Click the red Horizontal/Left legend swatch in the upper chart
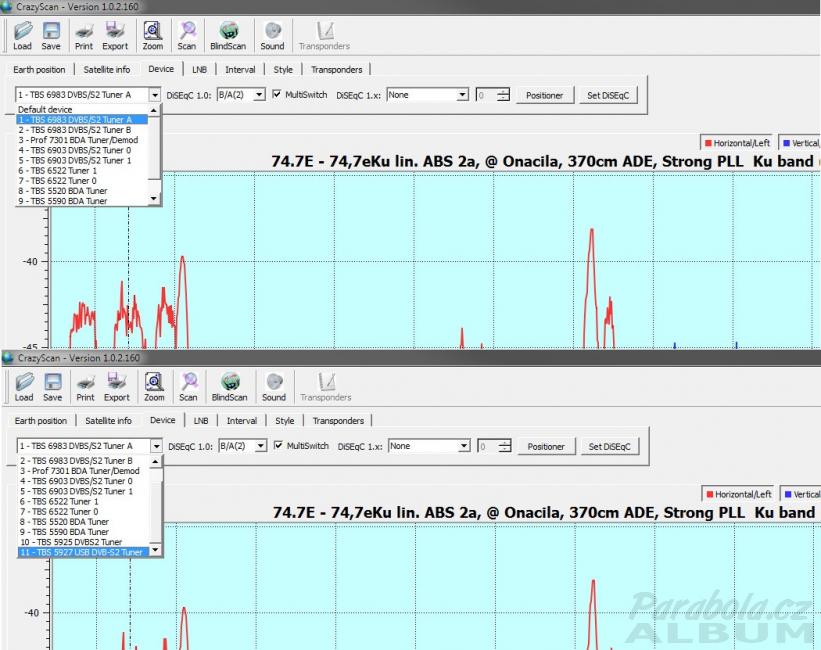 click(708, 143)
